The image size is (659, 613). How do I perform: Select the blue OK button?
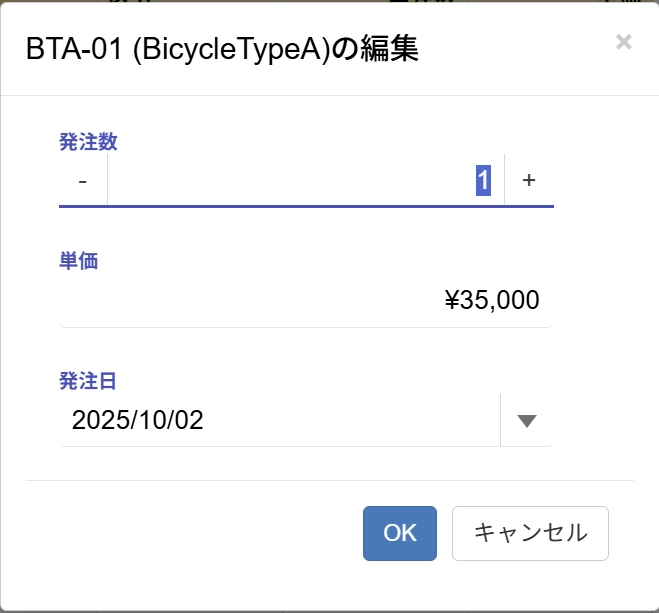(399, 533)
